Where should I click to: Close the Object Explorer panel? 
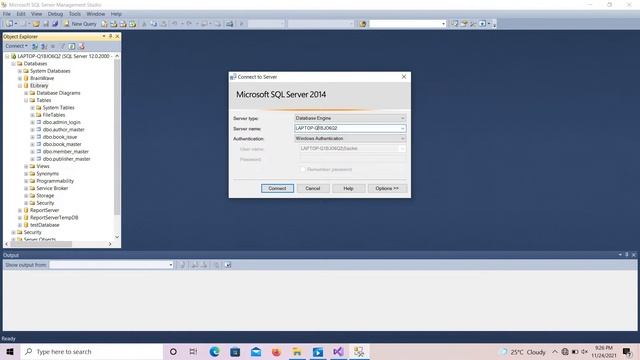point(117,36)
